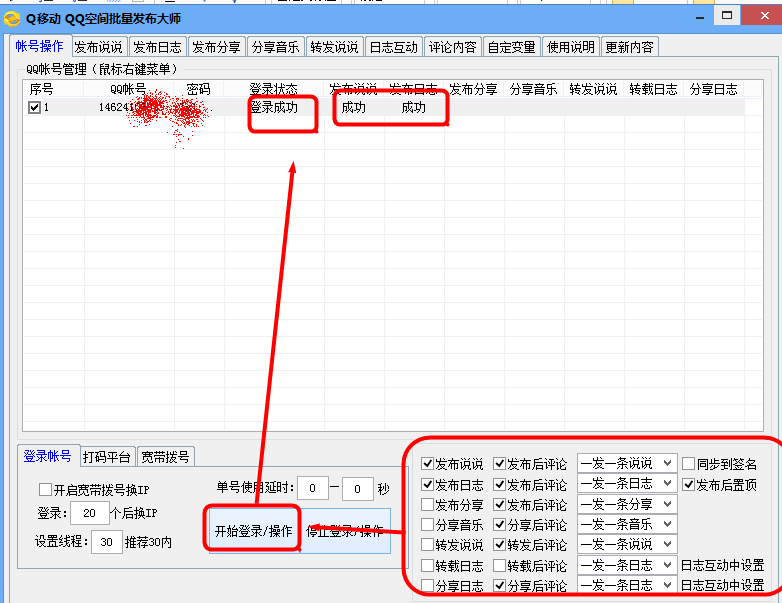The height and width of the screenshot is (603, 782).
Task: Open the 日志互动 tab
Action: pyautogui.click(x=393, y=47)
